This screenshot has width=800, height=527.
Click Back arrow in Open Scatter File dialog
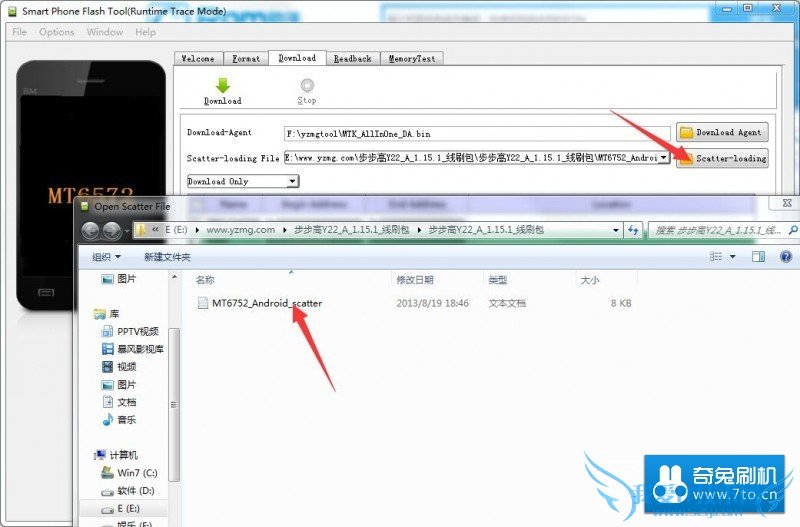tap(90, 230)
